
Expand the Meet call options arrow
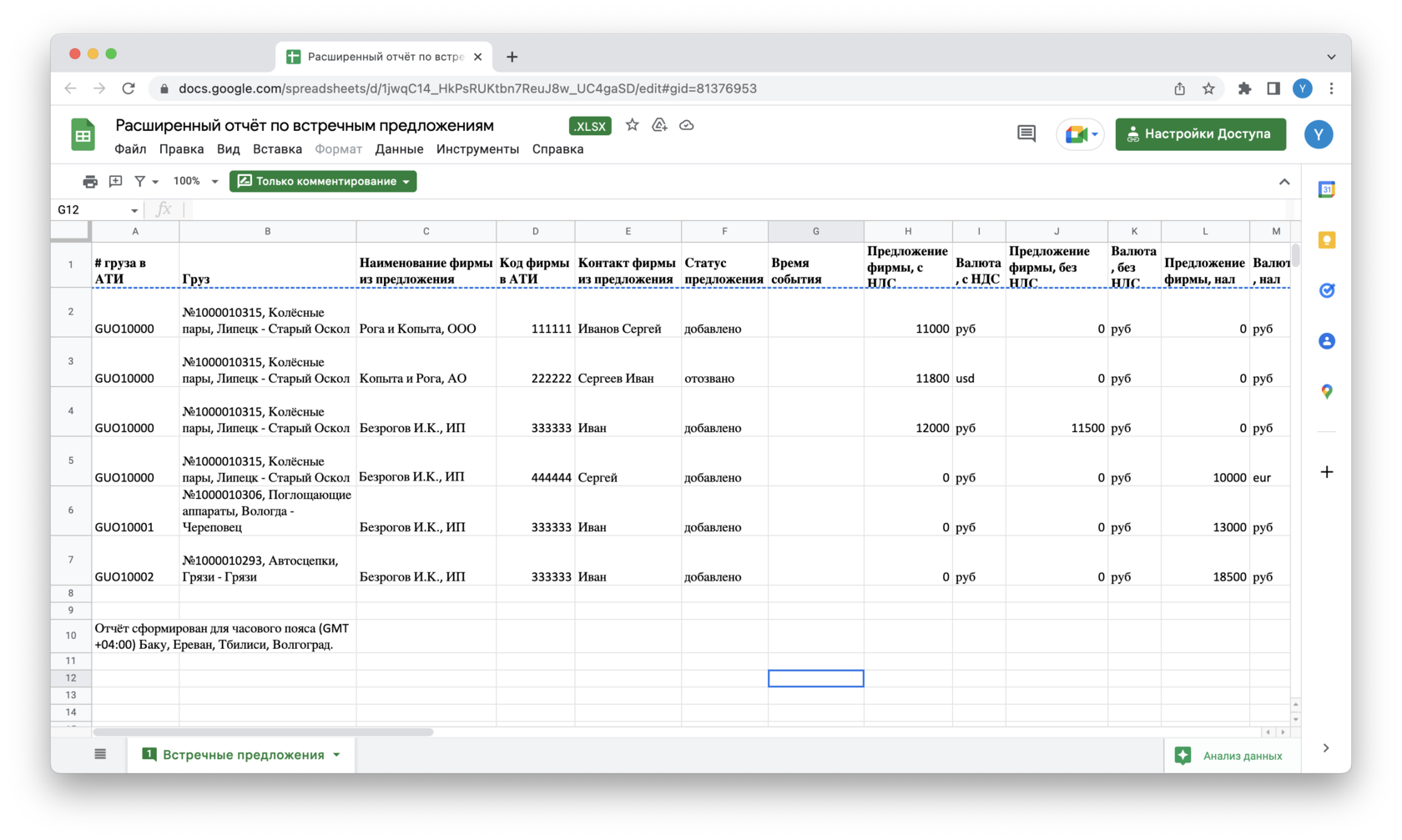(1095, 134)
